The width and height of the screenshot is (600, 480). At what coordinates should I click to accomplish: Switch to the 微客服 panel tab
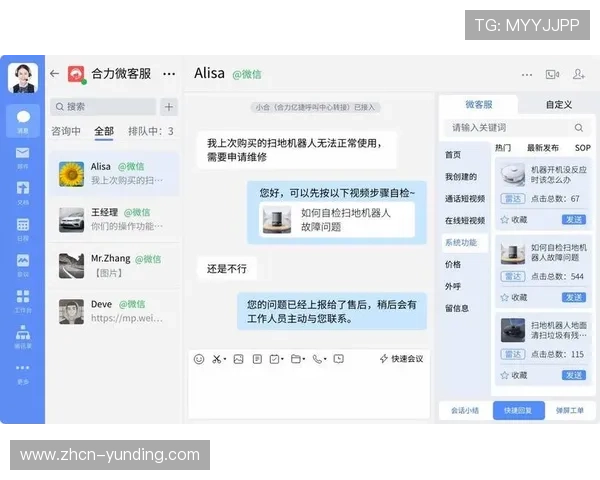coord(478,104)
